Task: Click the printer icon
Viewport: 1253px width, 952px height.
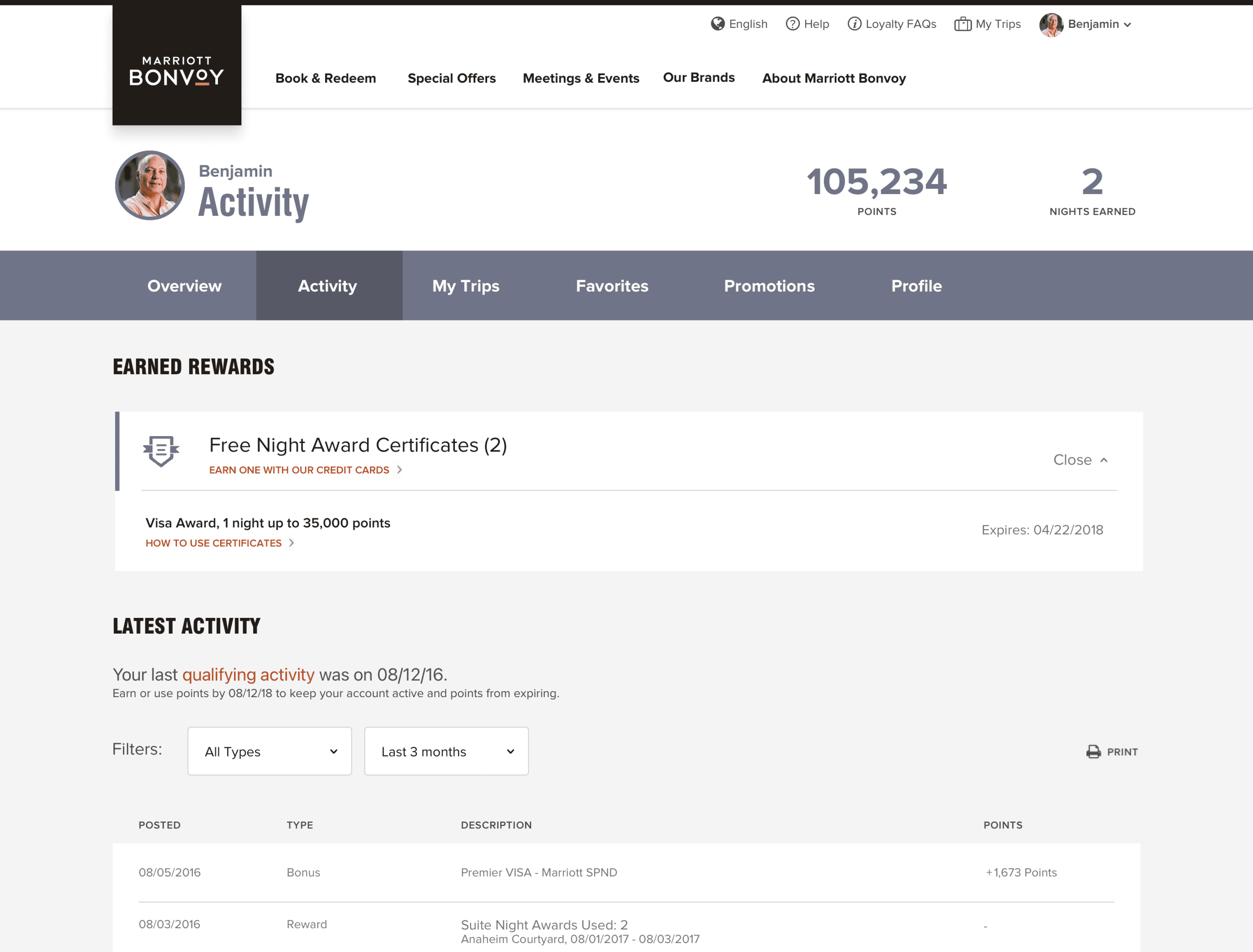Action: 1093,751
